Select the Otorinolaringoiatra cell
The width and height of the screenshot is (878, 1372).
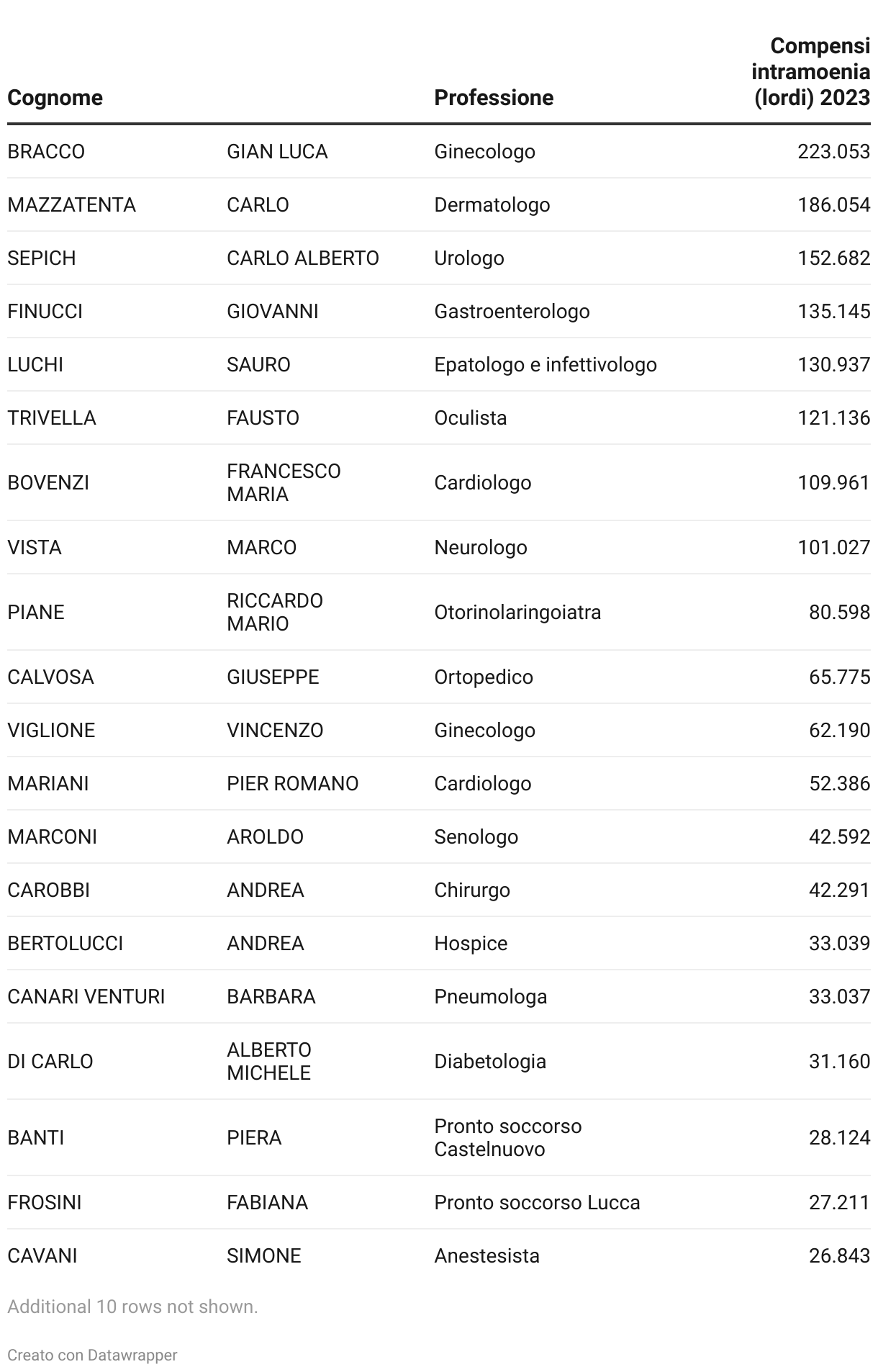coord(517,613)
